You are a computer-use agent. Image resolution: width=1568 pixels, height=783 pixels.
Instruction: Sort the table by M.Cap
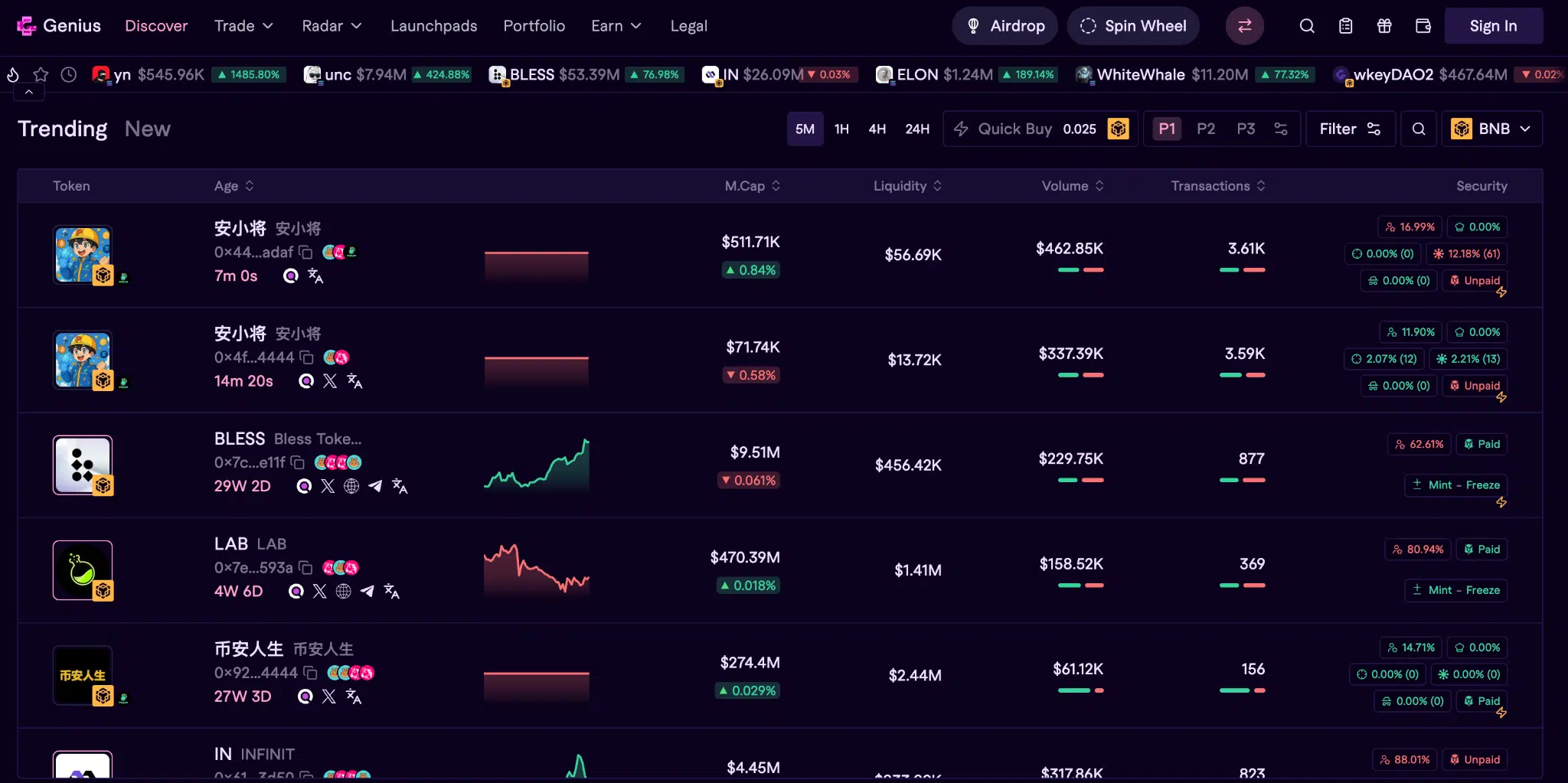click(752, 185)
